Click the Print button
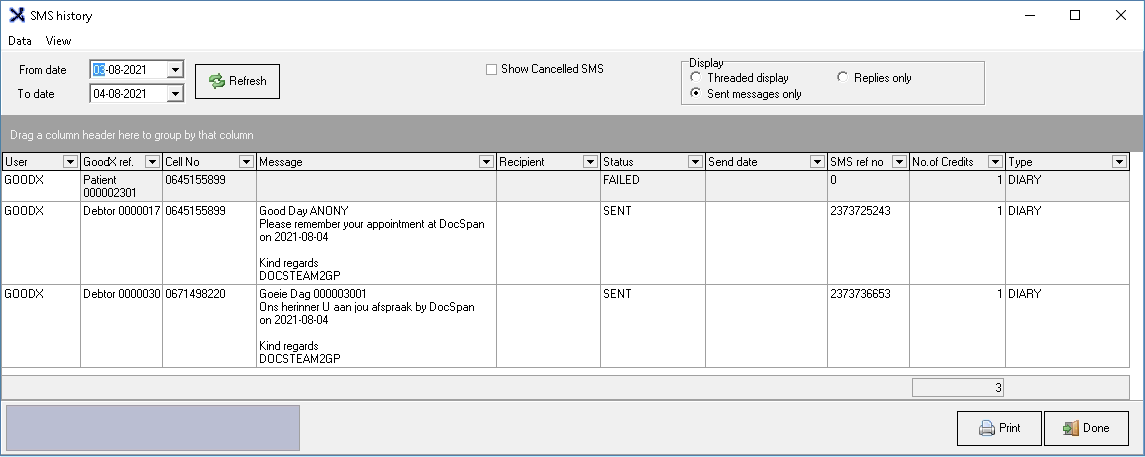 coord(1000,428)
